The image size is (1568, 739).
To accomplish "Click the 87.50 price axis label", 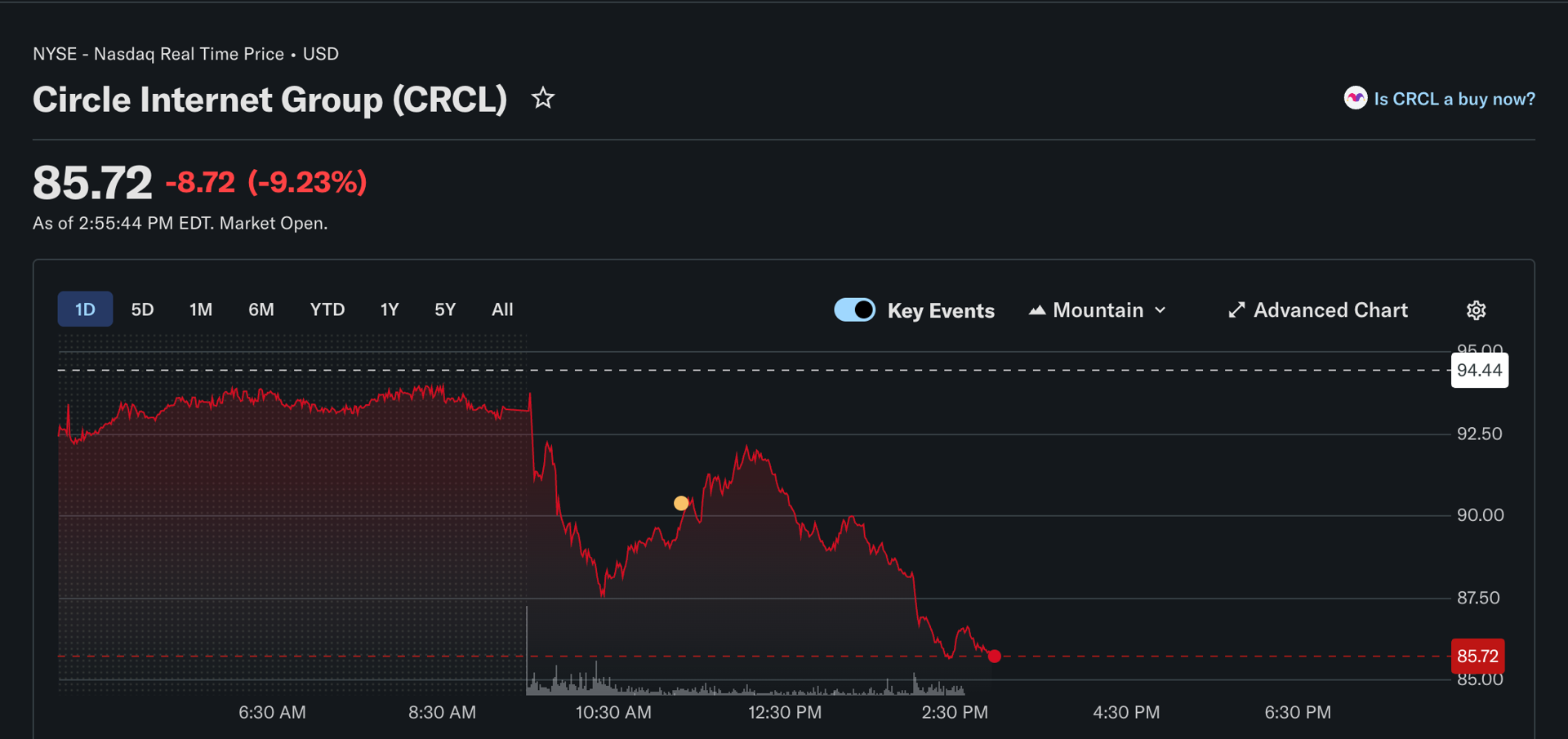I will click(1478, 598).
